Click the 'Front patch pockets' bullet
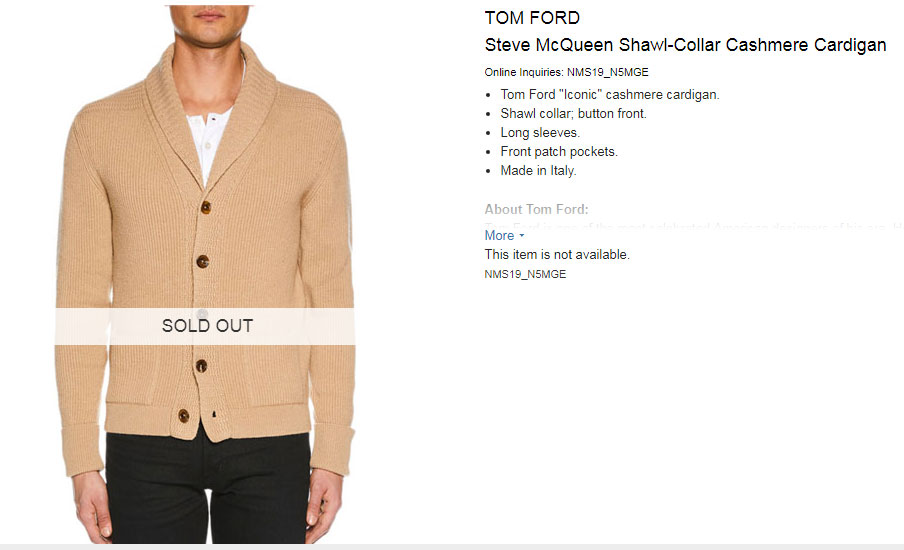 point(559,152)
